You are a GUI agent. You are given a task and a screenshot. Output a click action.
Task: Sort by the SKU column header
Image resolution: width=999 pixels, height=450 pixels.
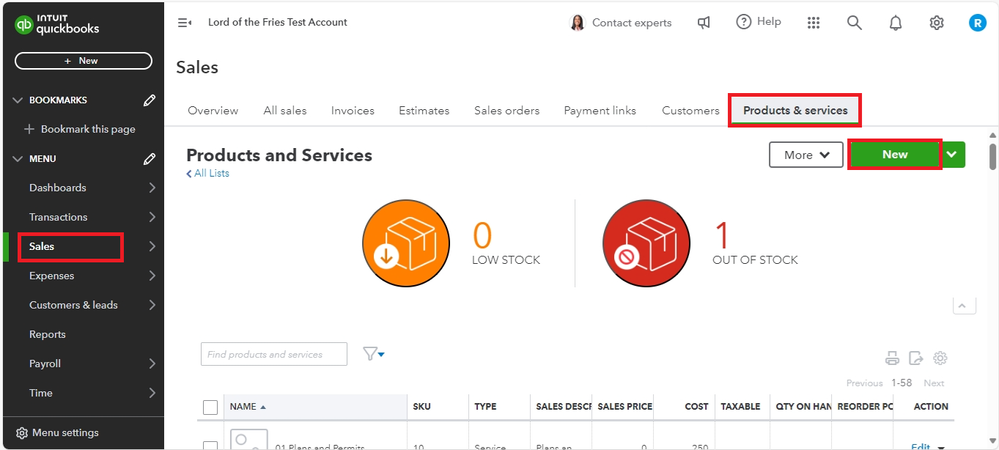click(422, 407)
